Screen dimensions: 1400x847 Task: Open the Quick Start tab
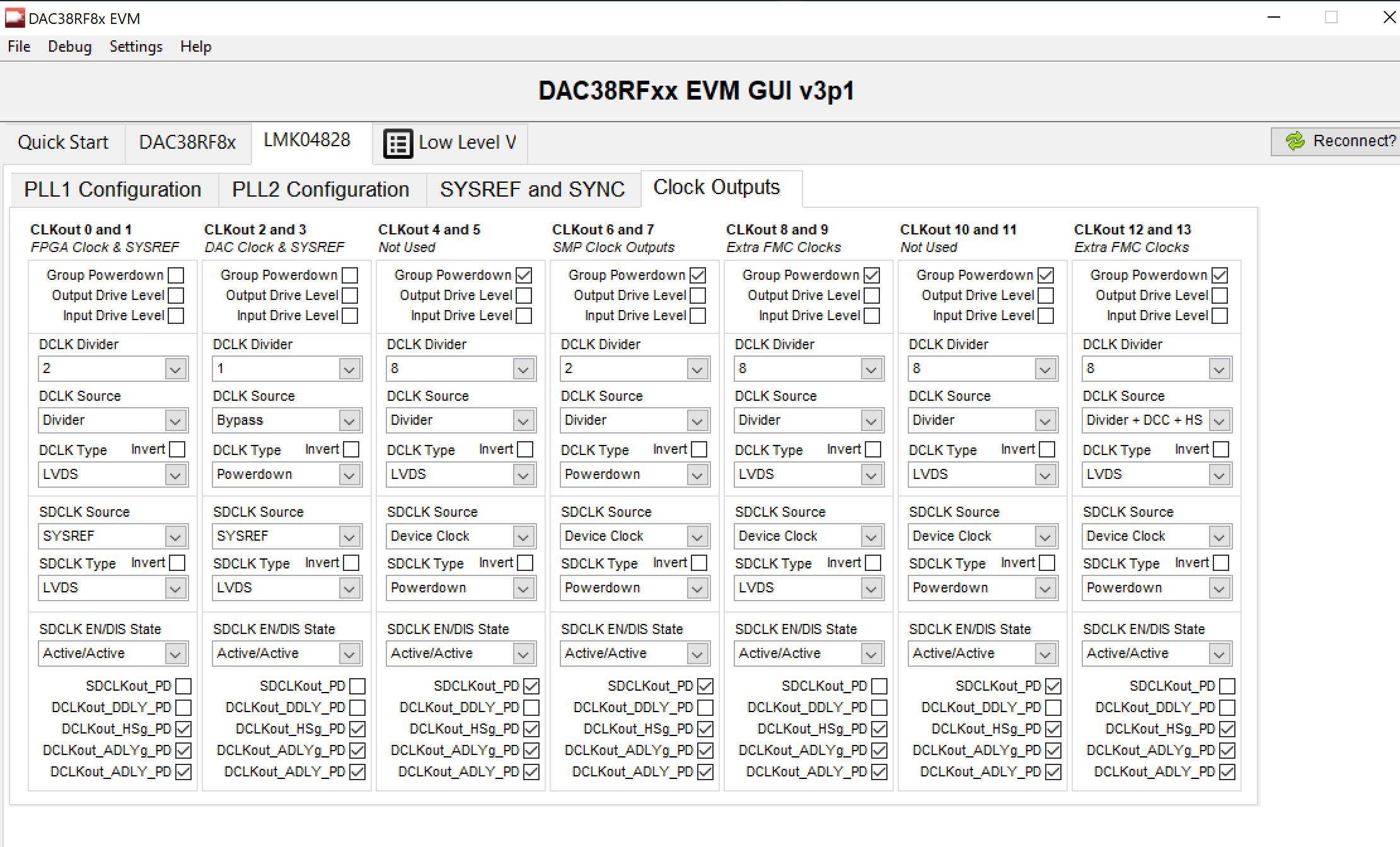63,142
